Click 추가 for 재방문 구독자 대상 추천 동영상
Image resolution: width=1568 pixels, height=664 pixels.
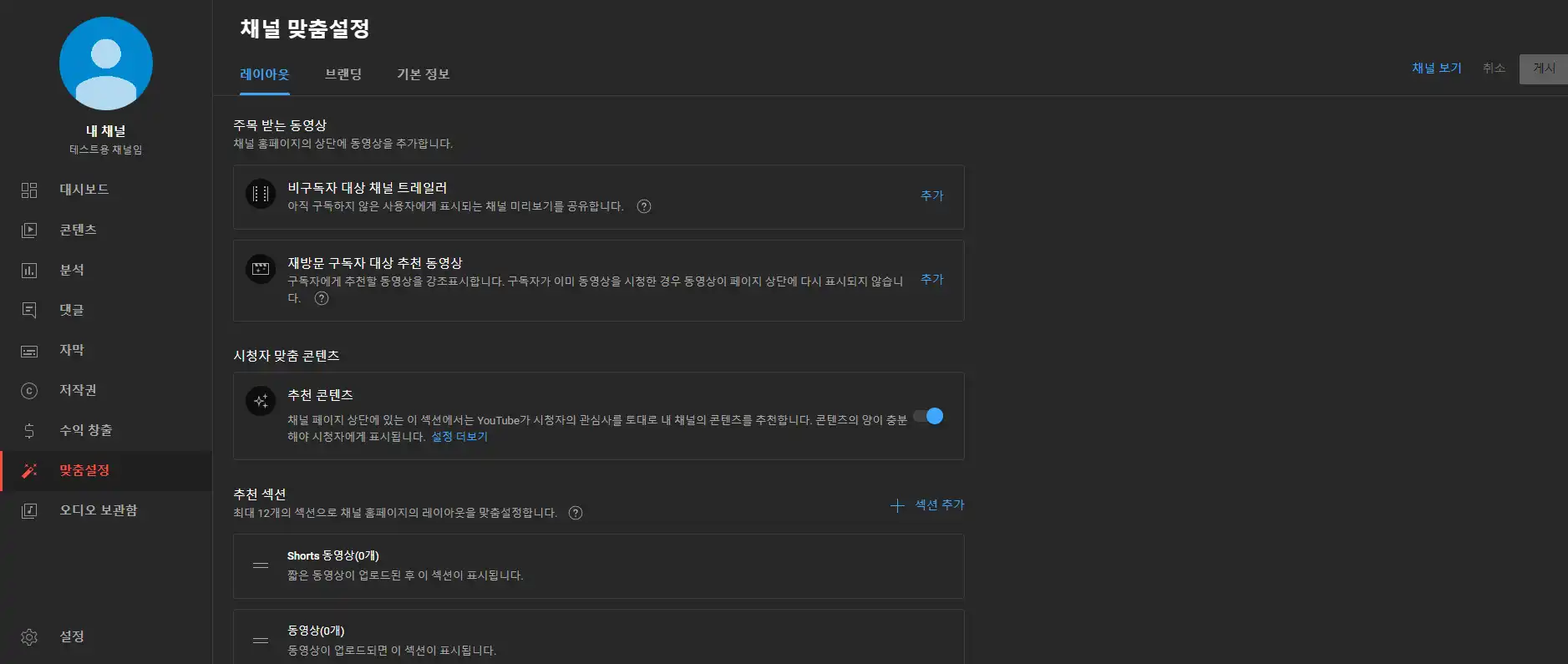pyautogui.click(x=932, y=279)
